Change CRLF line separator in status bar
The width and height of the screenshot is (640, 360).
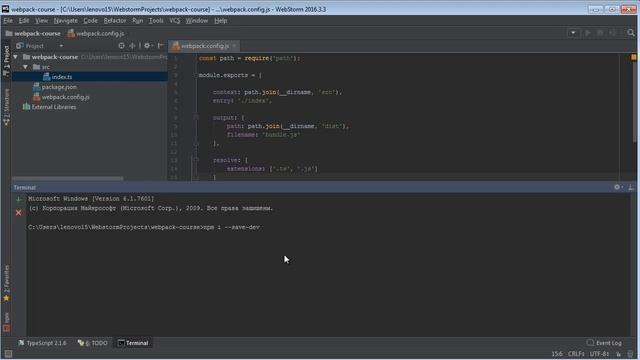pyautogui.click(x=576, y=354)
